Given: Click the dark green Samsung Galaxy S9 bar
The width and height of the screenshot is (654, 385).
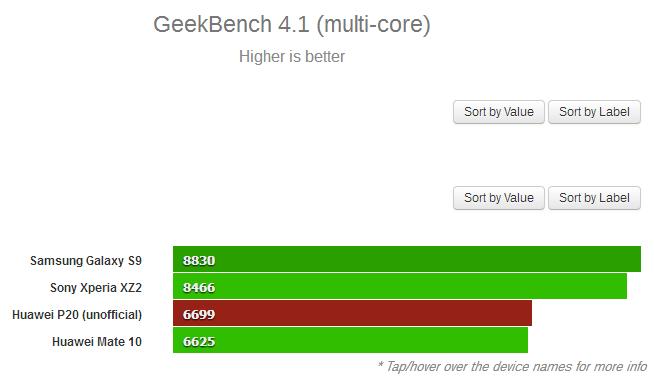Looking at the screenshot, I should (407, 259).
